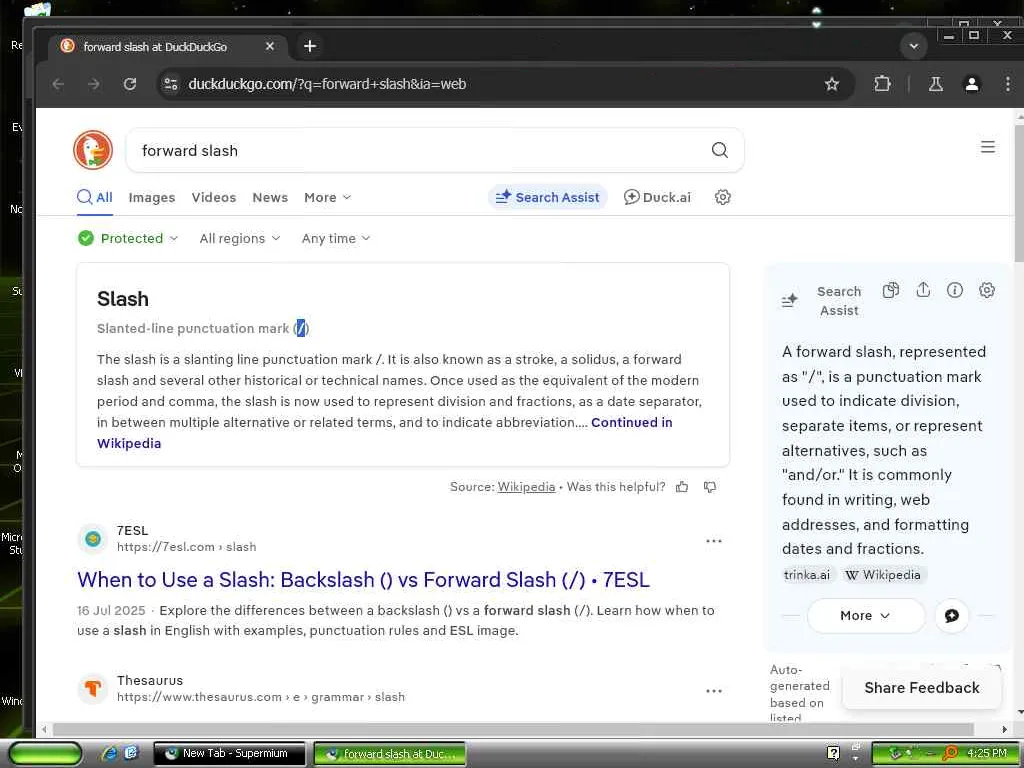Viewport: 1024px width, 768px height.
Task: Switch to New Tab - Supermium taskbar item
Action: [x=229, y=753]
